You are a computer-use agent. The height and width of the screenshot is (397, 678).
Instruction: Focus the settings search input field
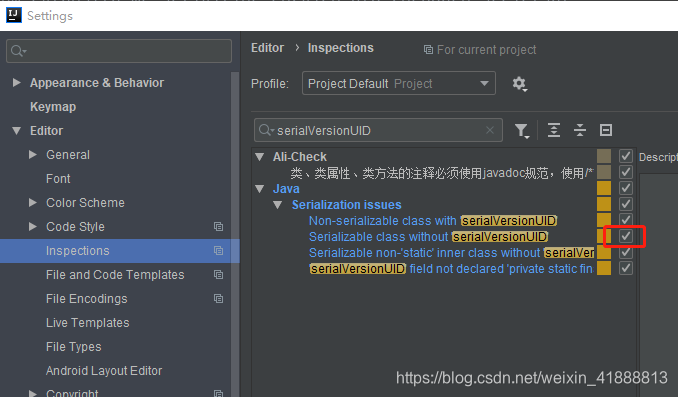(x=119, y=51)
